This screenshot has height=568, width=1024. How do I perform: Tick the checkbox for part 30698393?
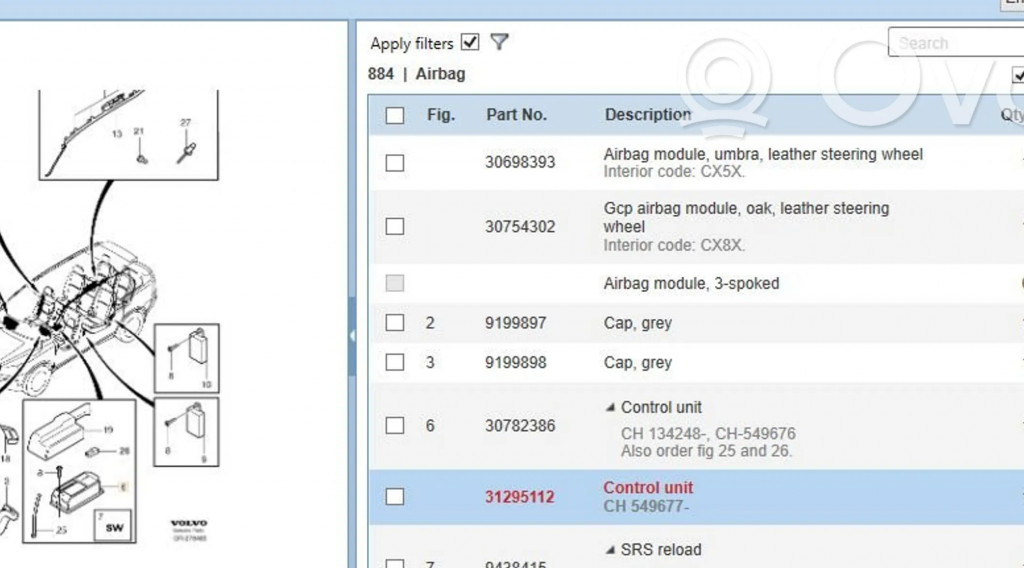[395, 162]
